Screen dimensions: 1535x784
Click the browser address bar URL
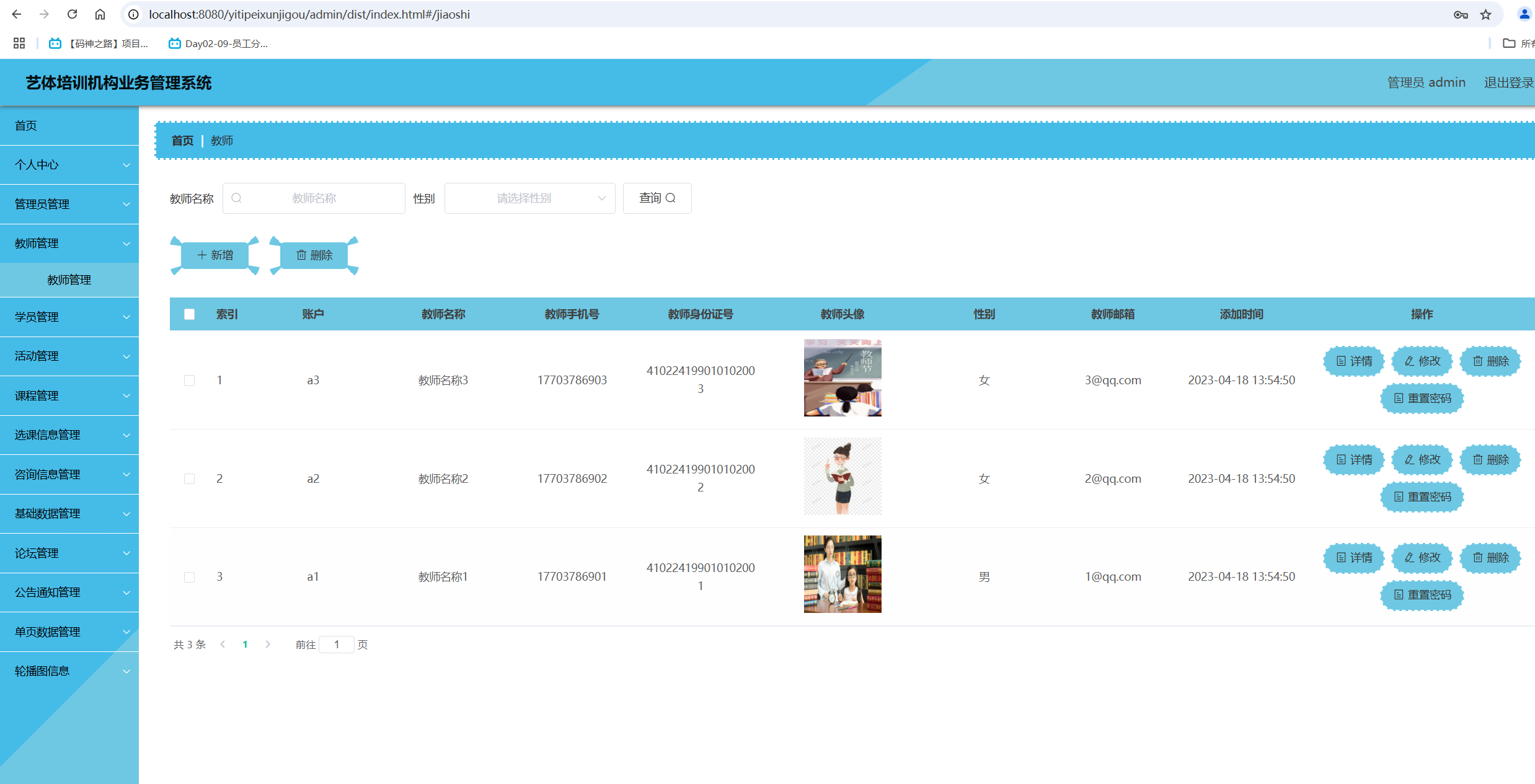pos(309,14)
